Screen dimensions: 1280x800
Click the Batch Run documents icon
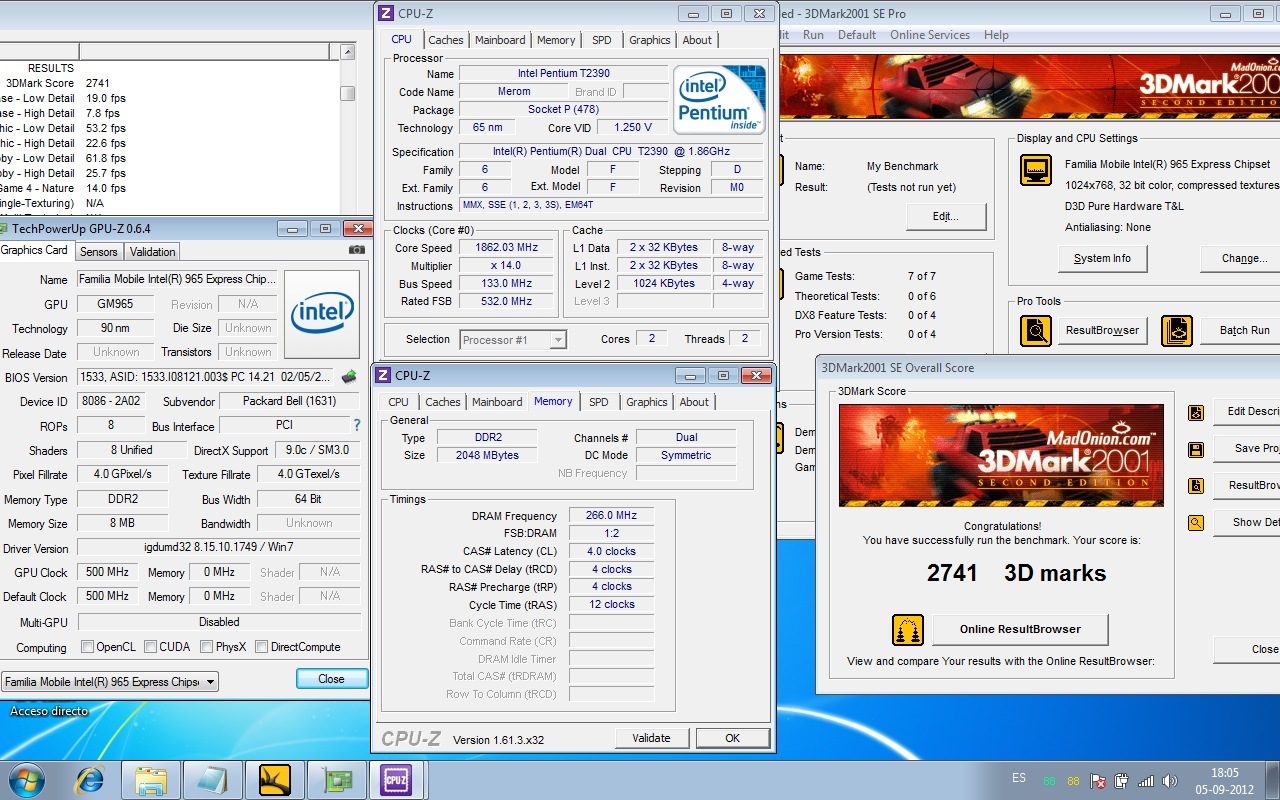(x=1176, y=330)
